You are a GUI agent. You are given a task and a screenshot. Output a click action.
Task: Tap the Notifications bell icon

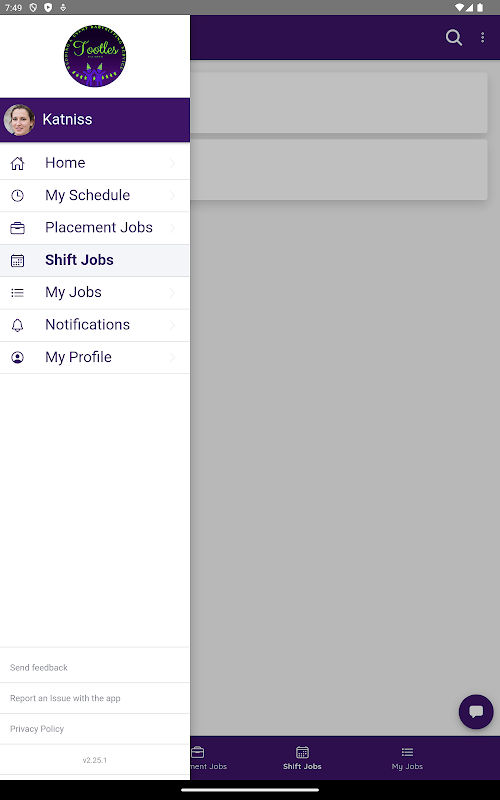17,325
